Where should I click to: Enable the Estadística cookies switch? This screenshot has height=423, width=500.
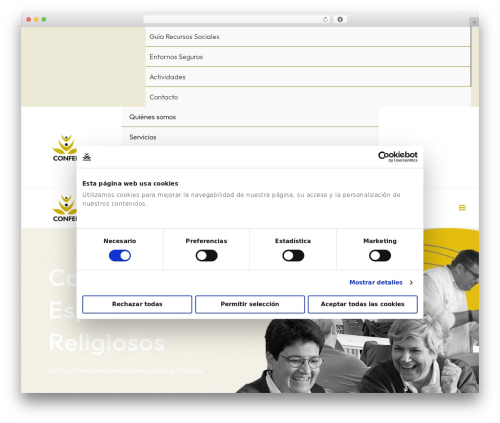[x=293, y=256]
